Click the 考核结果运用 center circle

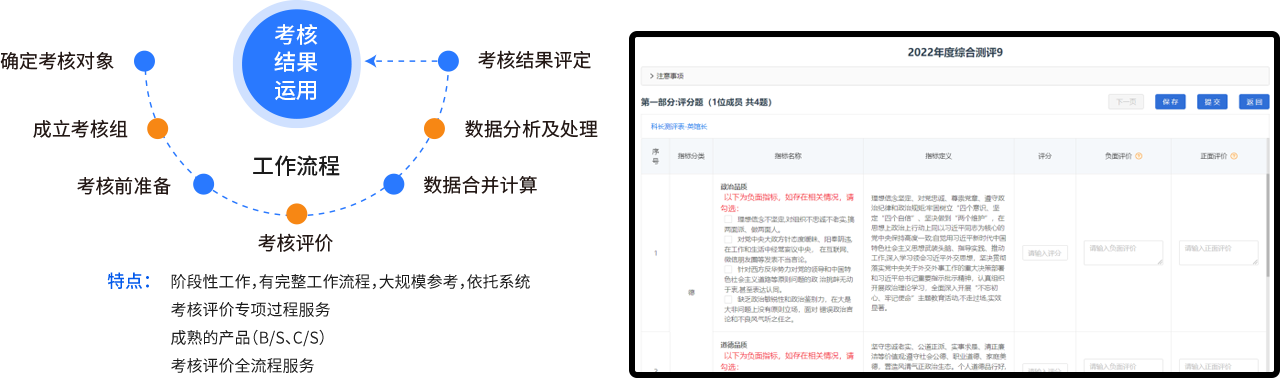pyautogui.click(x=296, y=62)
